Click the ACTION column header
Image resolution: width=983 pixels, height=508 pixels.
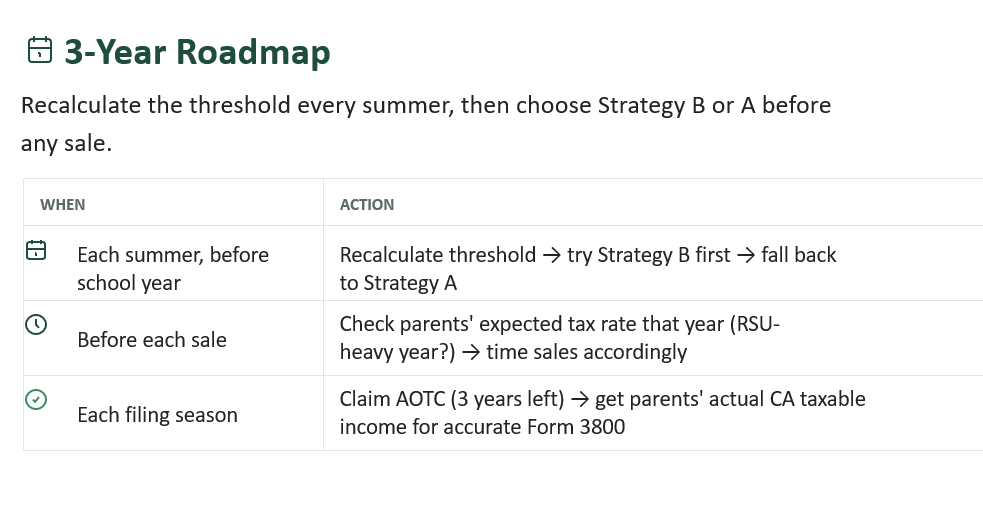[367, 204]
